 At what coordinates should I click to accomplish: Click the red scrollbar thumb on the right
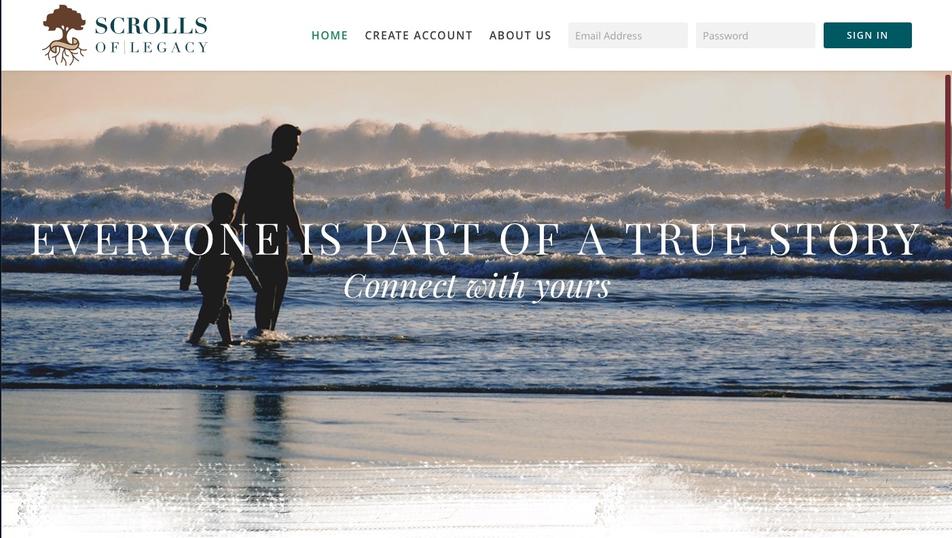[948, 142]
